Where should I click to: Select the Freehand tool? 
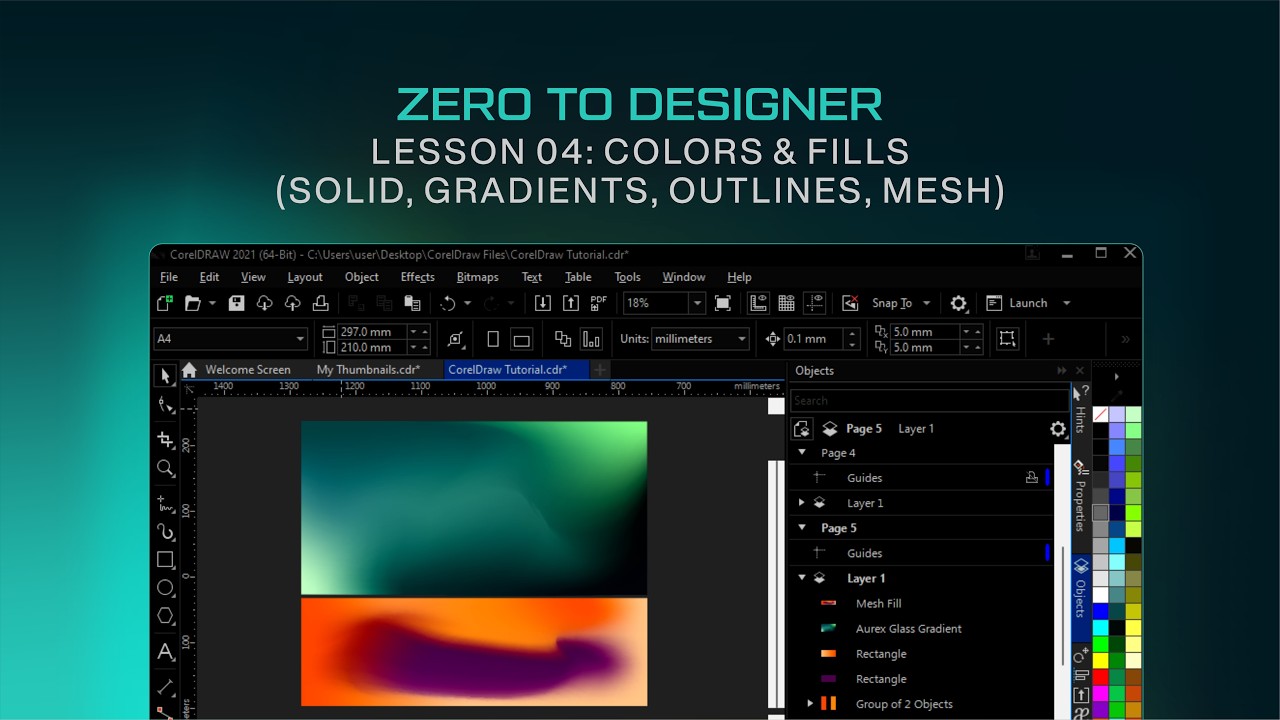pyautogui.click(x=166, y=503)
